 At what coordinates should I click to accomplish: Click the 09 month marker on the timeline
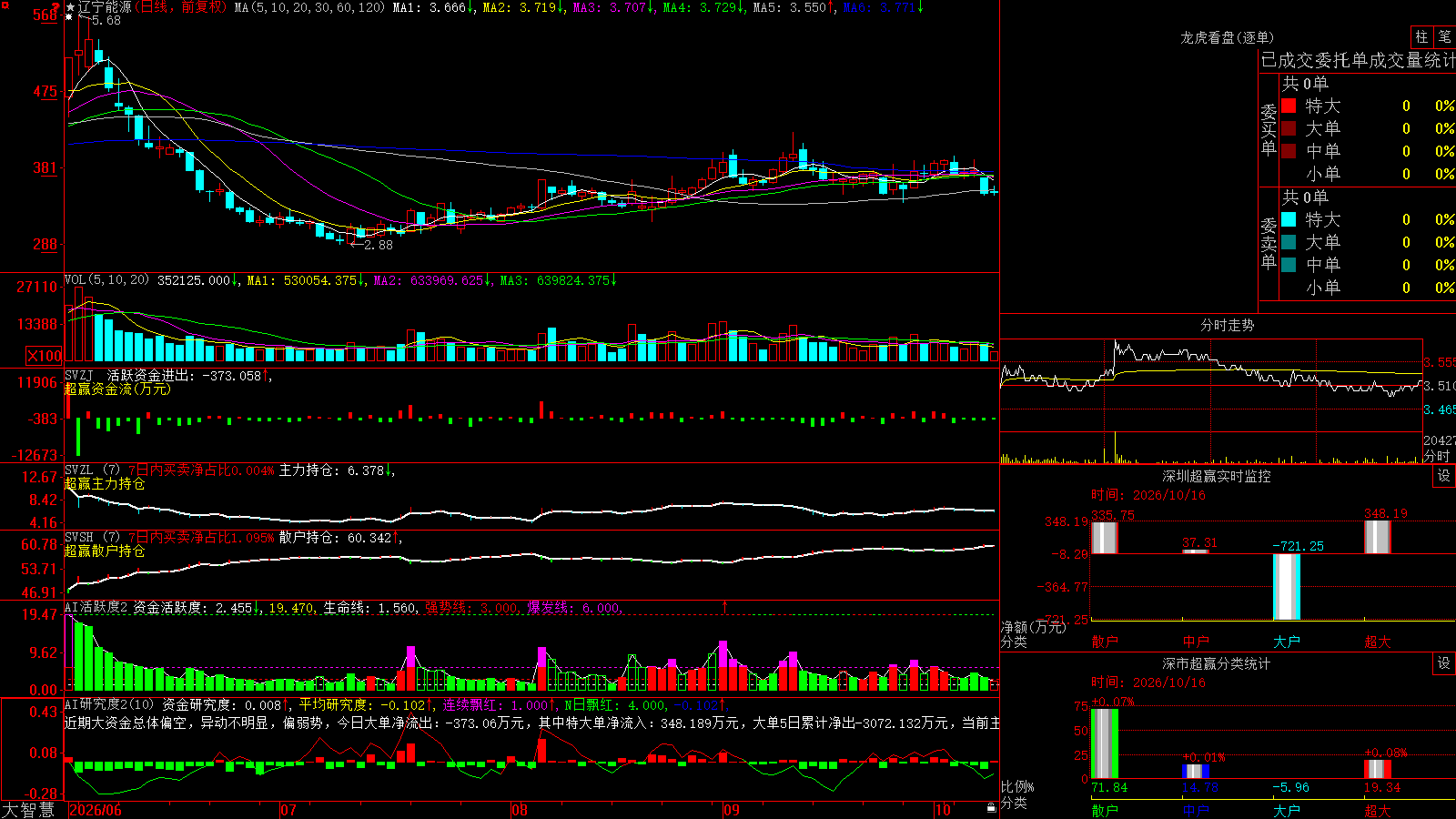click(732, 810)
